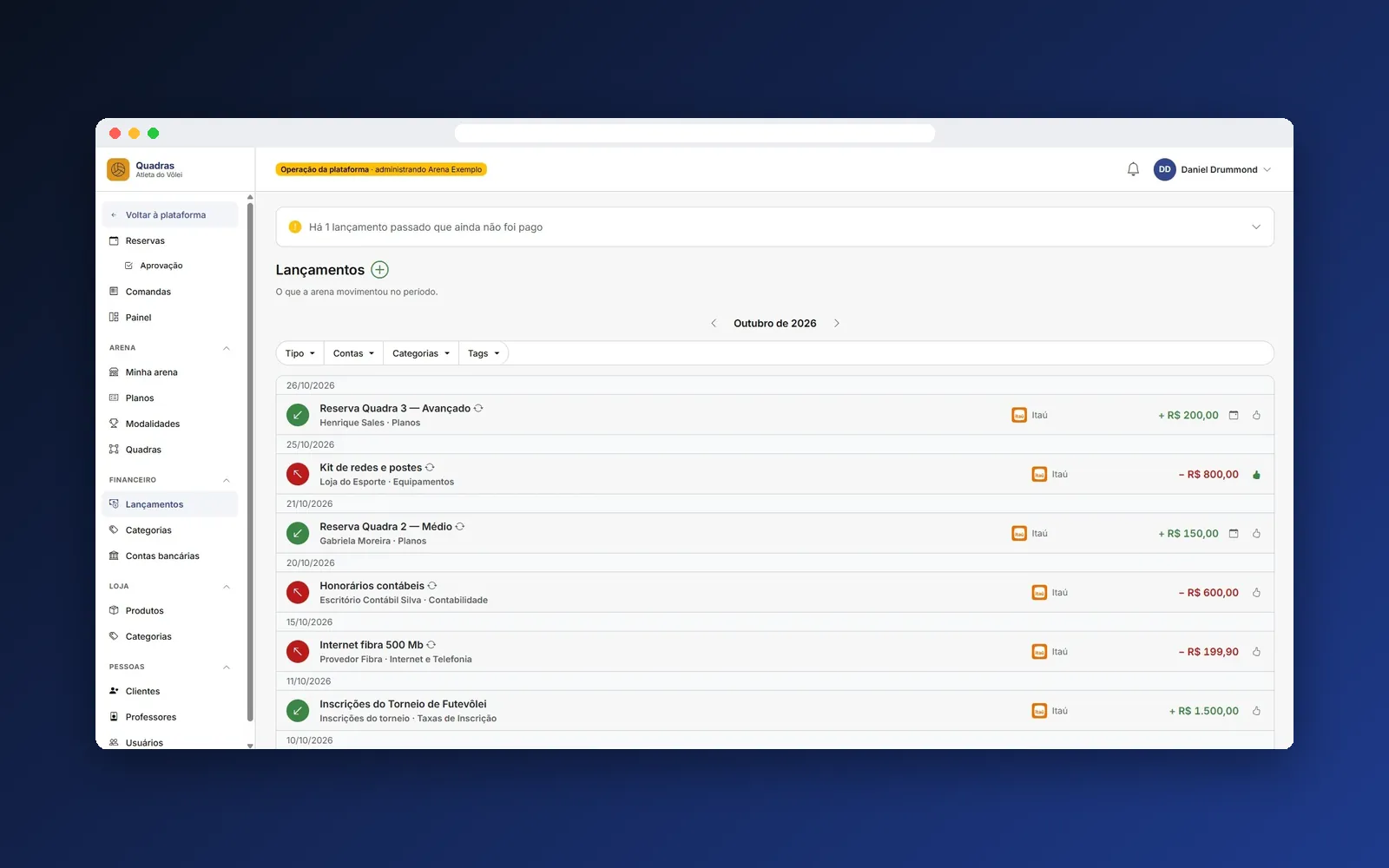
Task: Click Voltar à plataforma
Action: [170, 215]
